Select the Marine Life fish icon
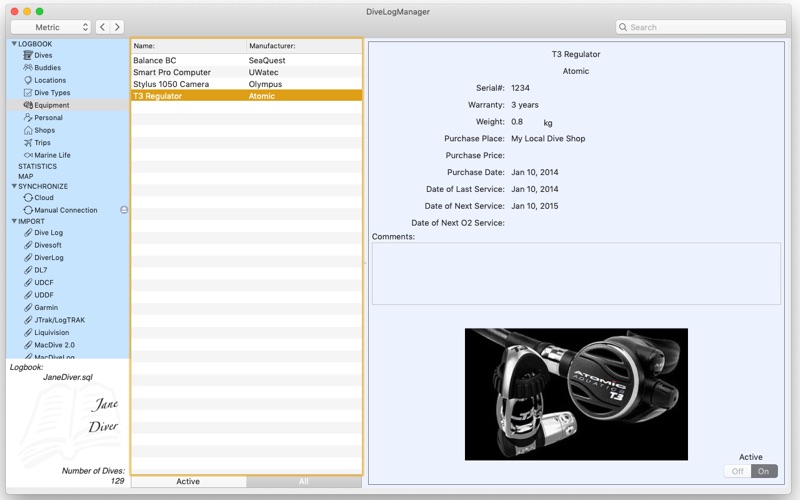 [x=28, y=155]
